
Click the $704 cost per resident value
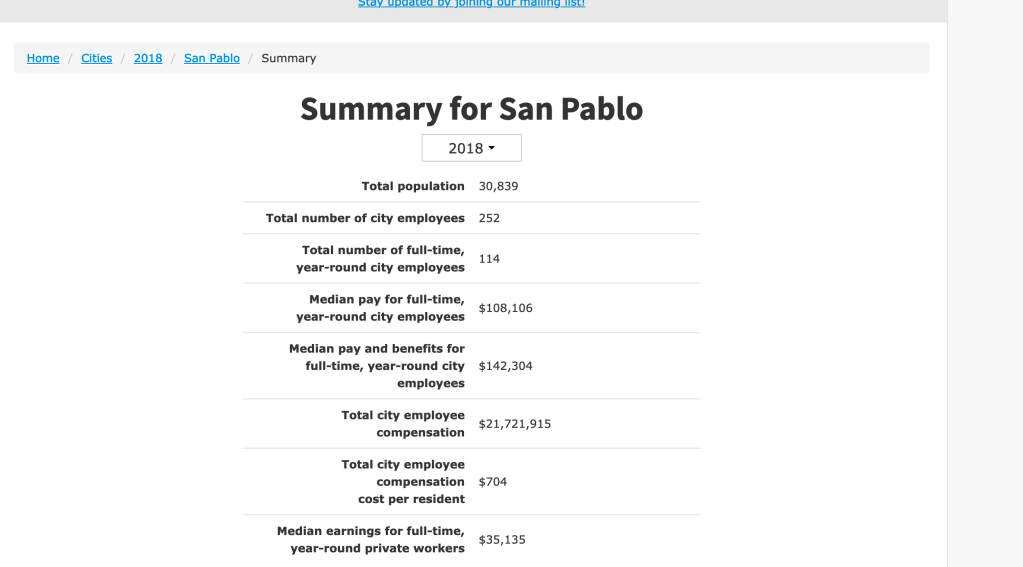tap(493, 482)
